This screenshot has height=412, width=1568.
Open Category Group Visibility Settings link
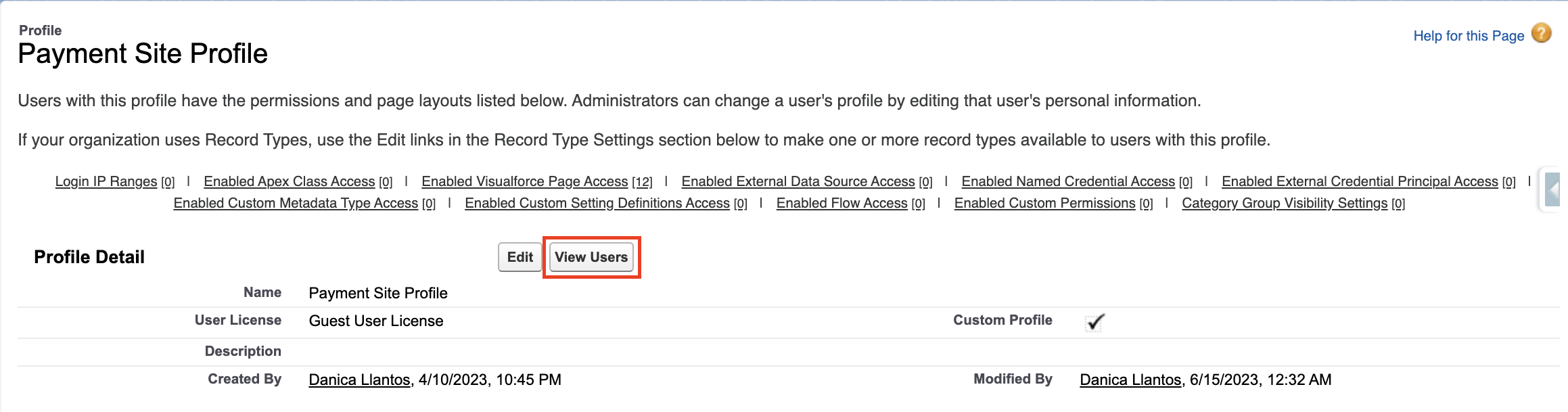tap(1285, 203)
